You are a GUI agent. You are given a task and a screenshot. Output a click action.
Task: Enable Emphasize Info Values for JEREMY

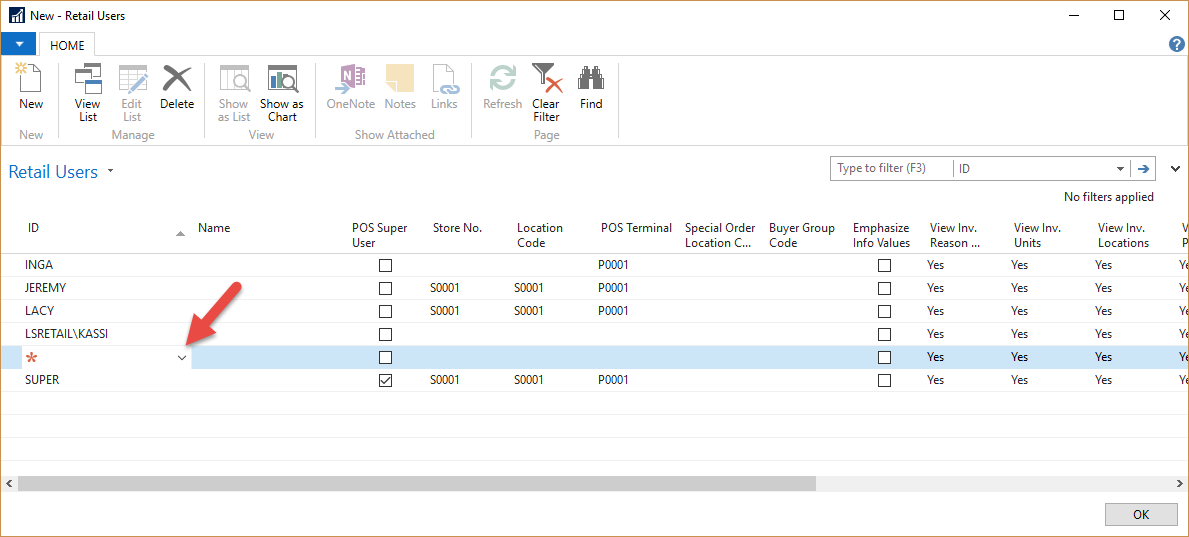tap(884, 288)
